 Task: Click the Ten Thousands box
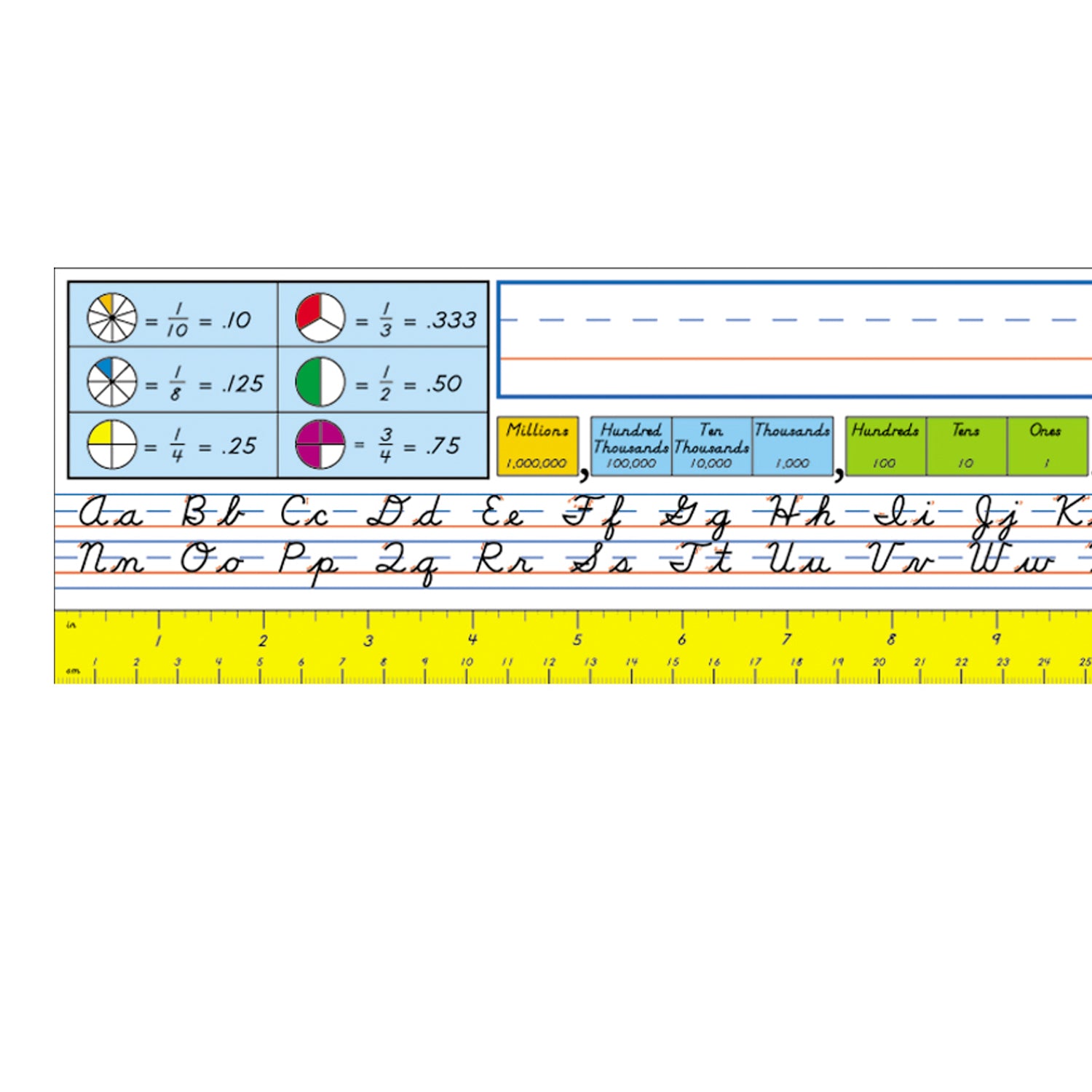coord(711,446)
